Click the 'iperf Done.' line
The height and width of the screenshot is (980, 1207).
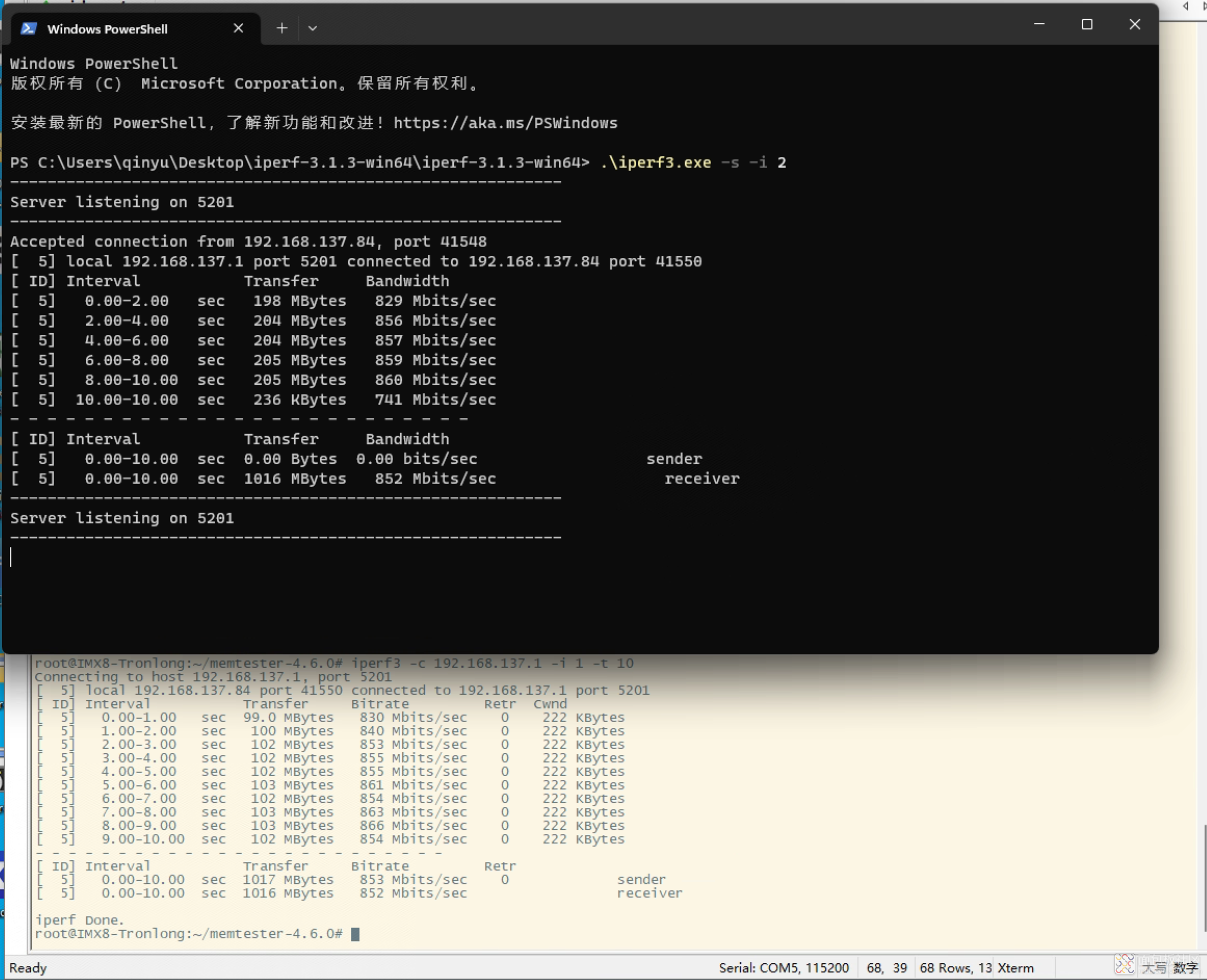[80, 920]
